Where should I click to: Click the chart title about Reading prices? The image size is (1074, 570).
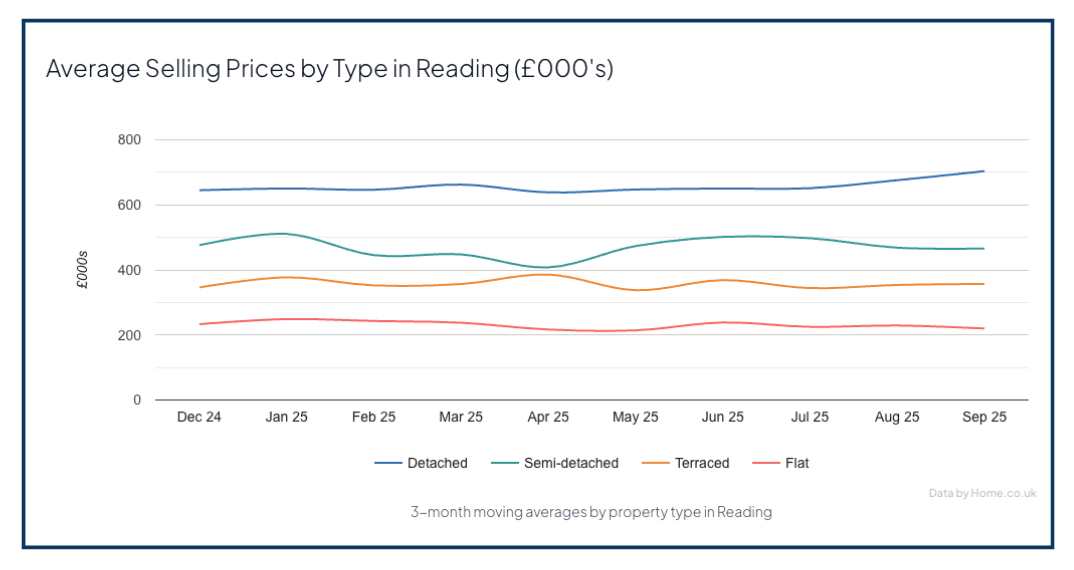(329, 70)
